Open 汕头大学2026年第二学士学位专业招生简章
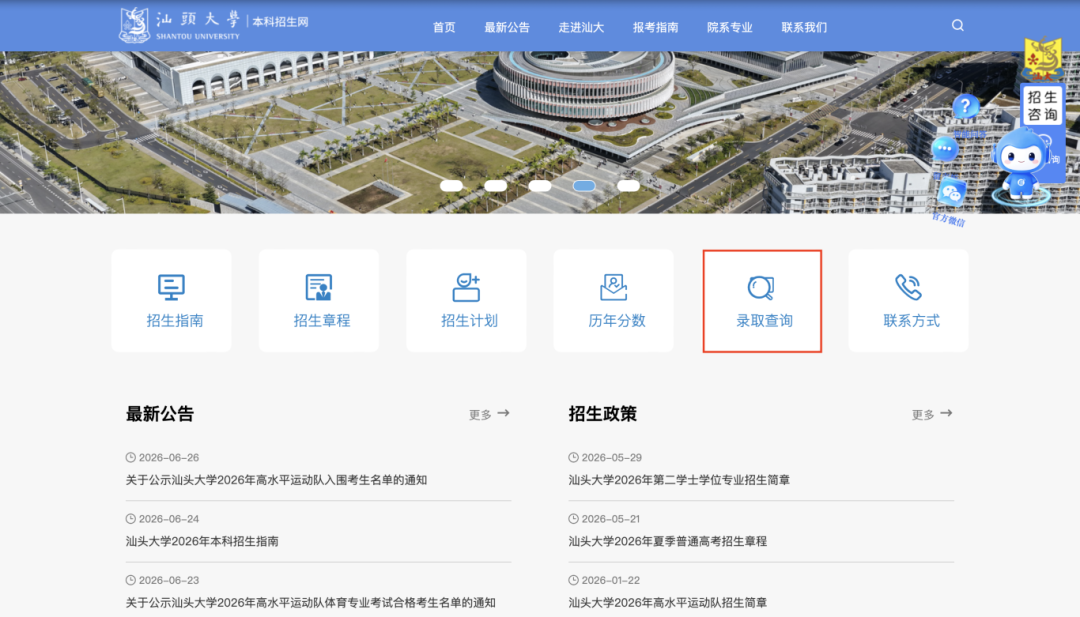The width and height of the screenshot is (1080, 617). [x=679, y=480]
